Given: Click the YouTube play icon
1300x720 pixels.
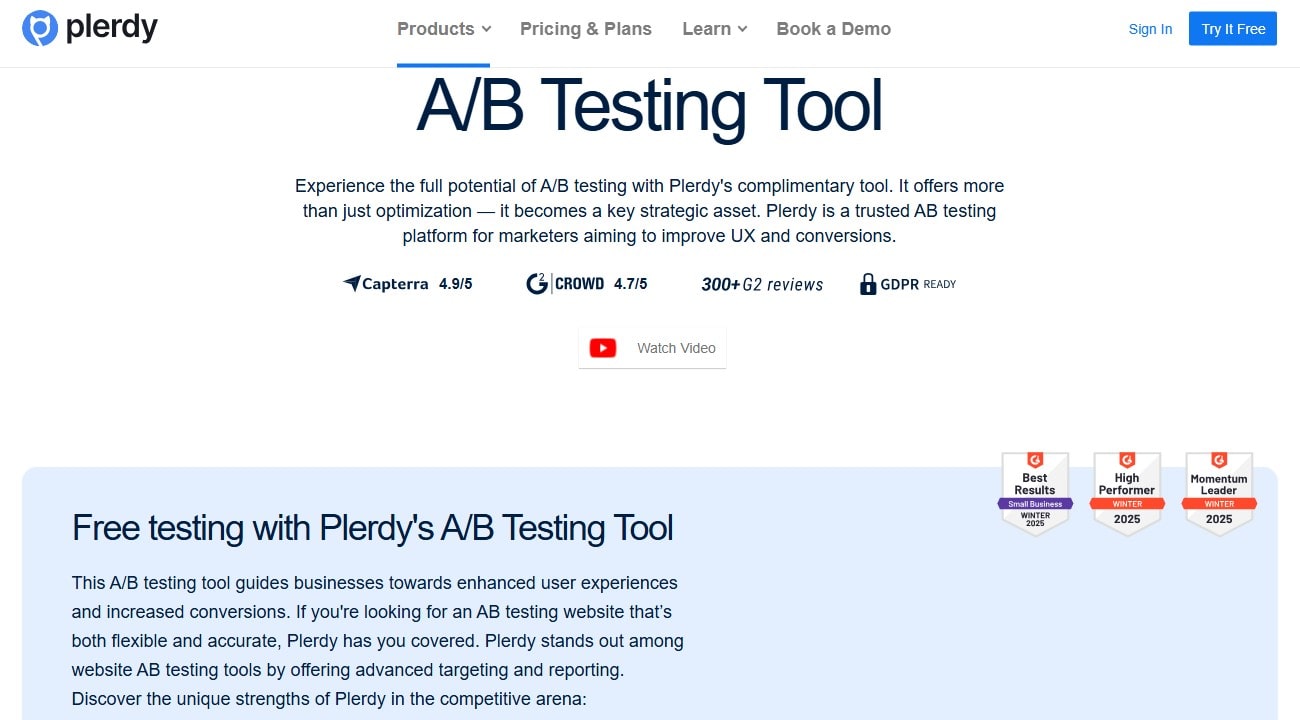Looking at the screenshot, I should [x=603, y=348].
